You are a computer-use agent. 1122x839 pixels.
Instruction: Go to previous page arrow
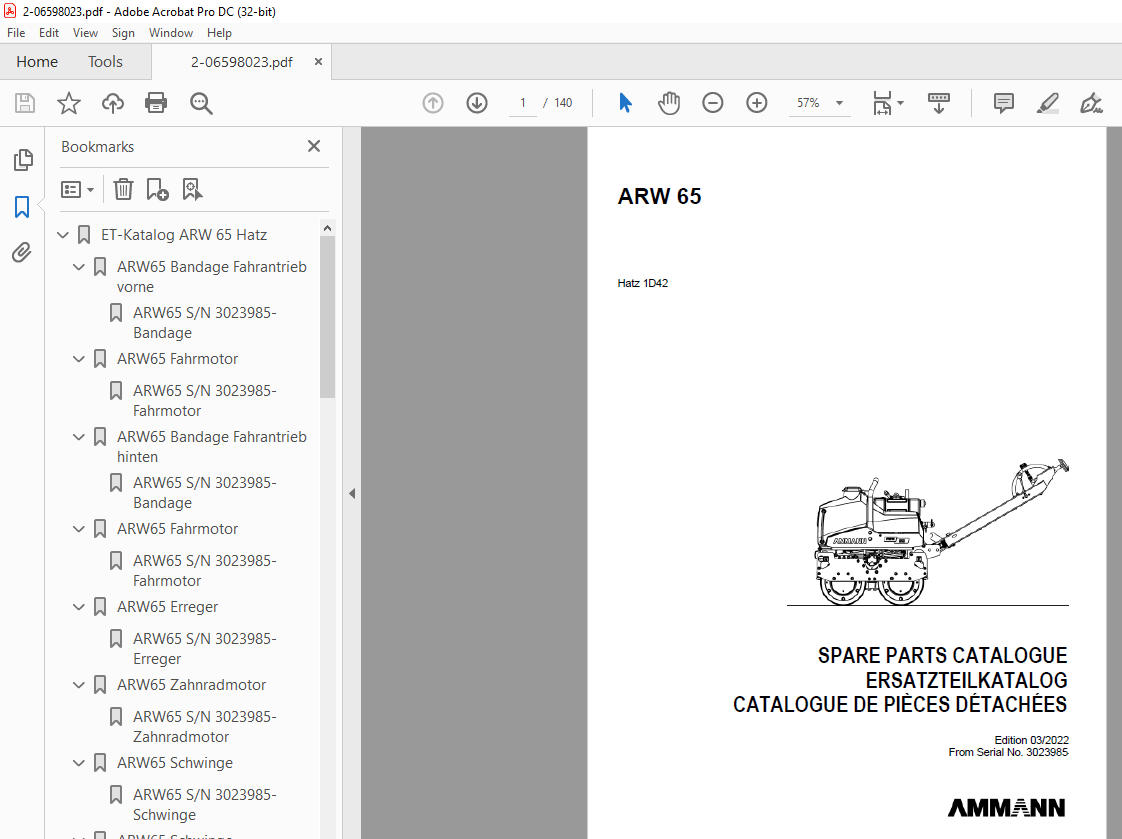pos(433,103)
